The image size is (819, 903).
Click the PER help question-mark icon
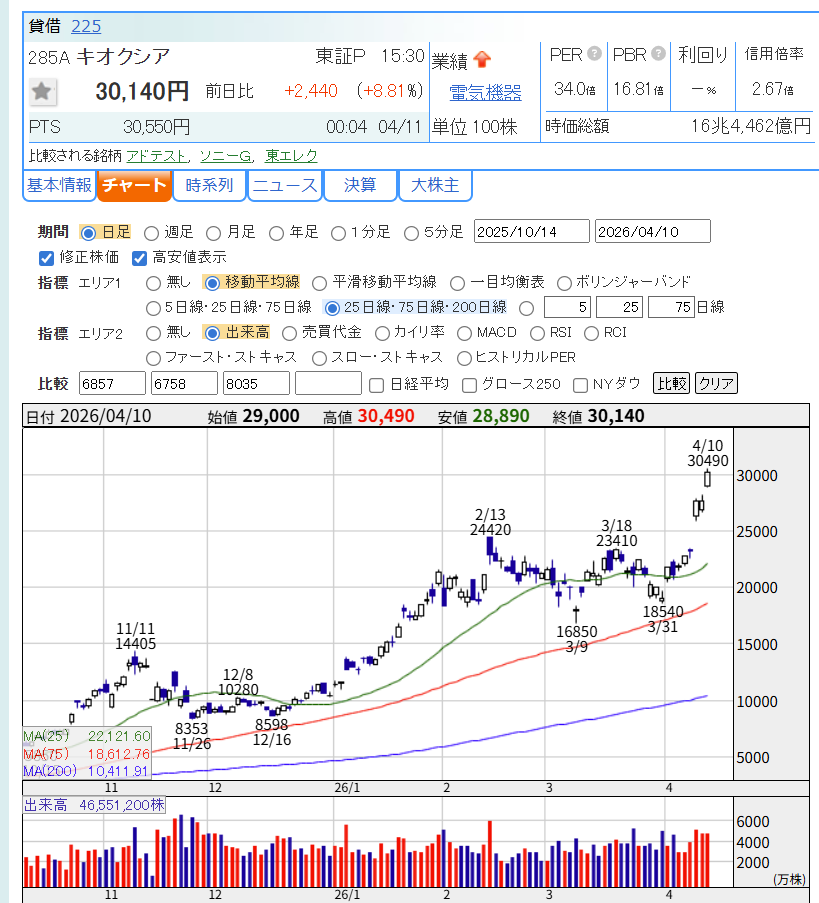coord(594,54)
